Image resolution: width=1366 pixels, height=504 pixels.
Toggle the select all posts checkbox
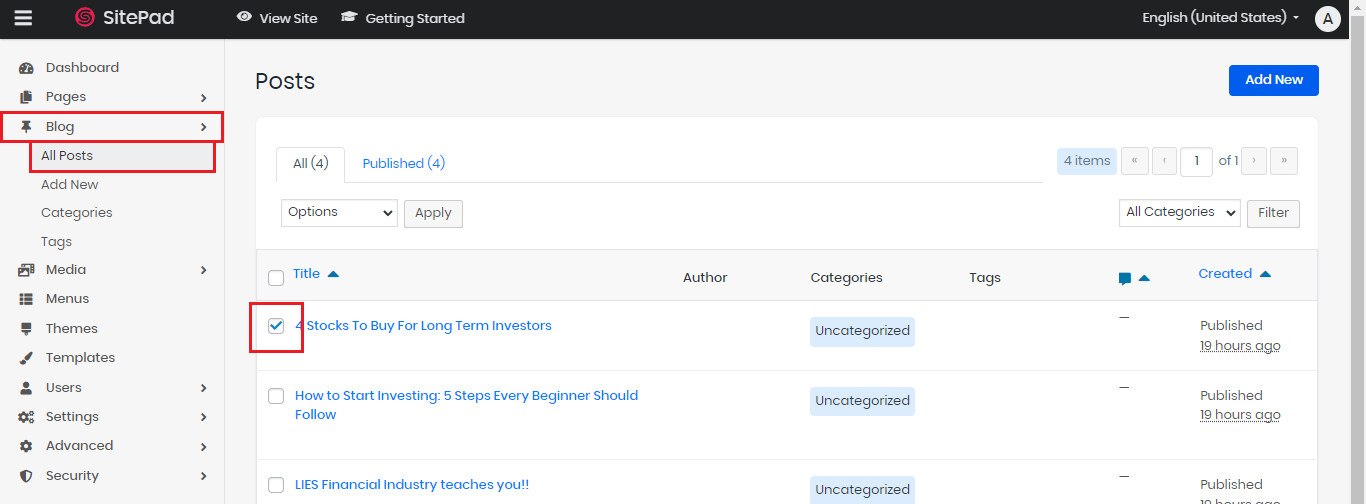(x=276, y=278)
